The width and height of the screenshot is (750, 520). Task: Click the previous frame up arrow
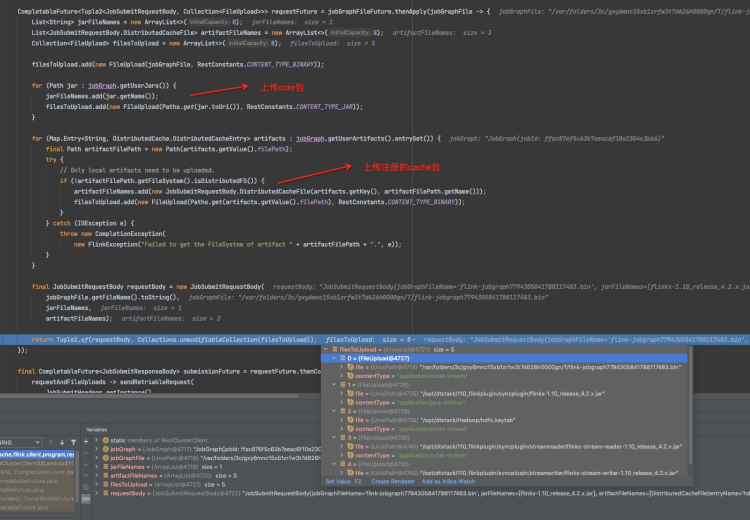pyautogui.click(x=50, y=443)
